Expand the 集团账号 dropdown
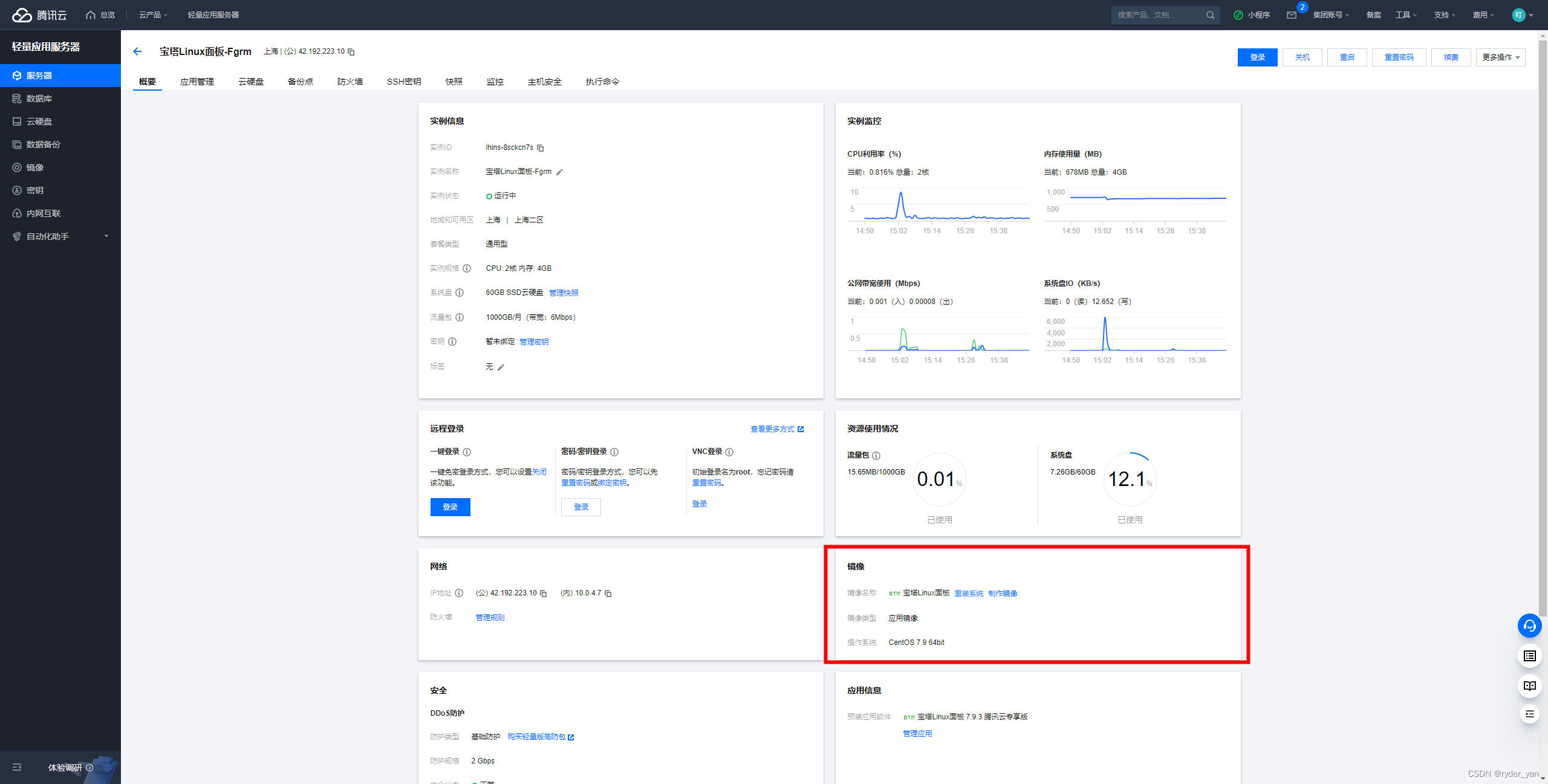The height and width of the screenshot is (784, 1548). click(1331, 15)
